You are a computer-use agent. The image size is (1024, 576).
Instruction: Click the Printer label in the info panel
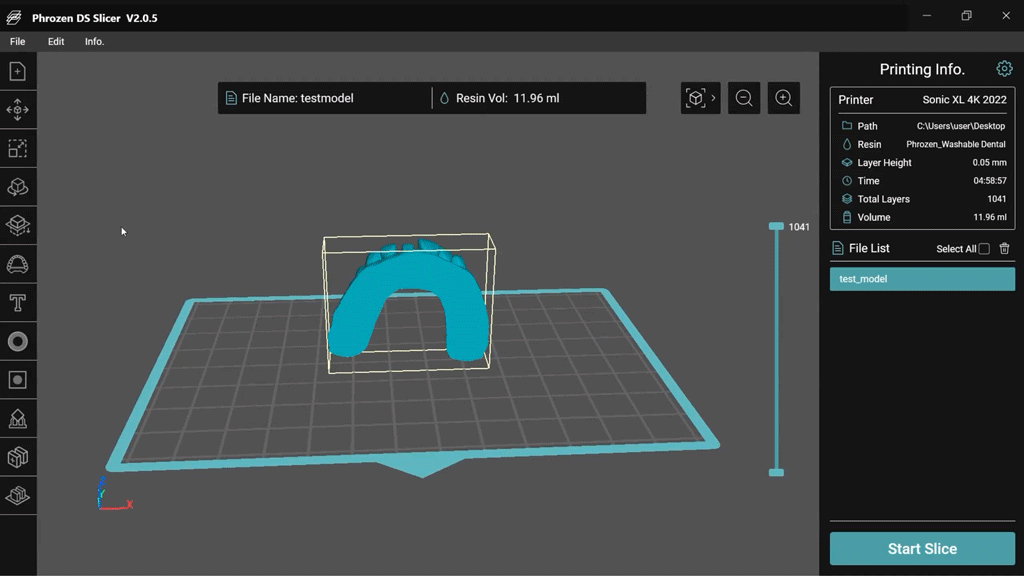coord(856,100)
